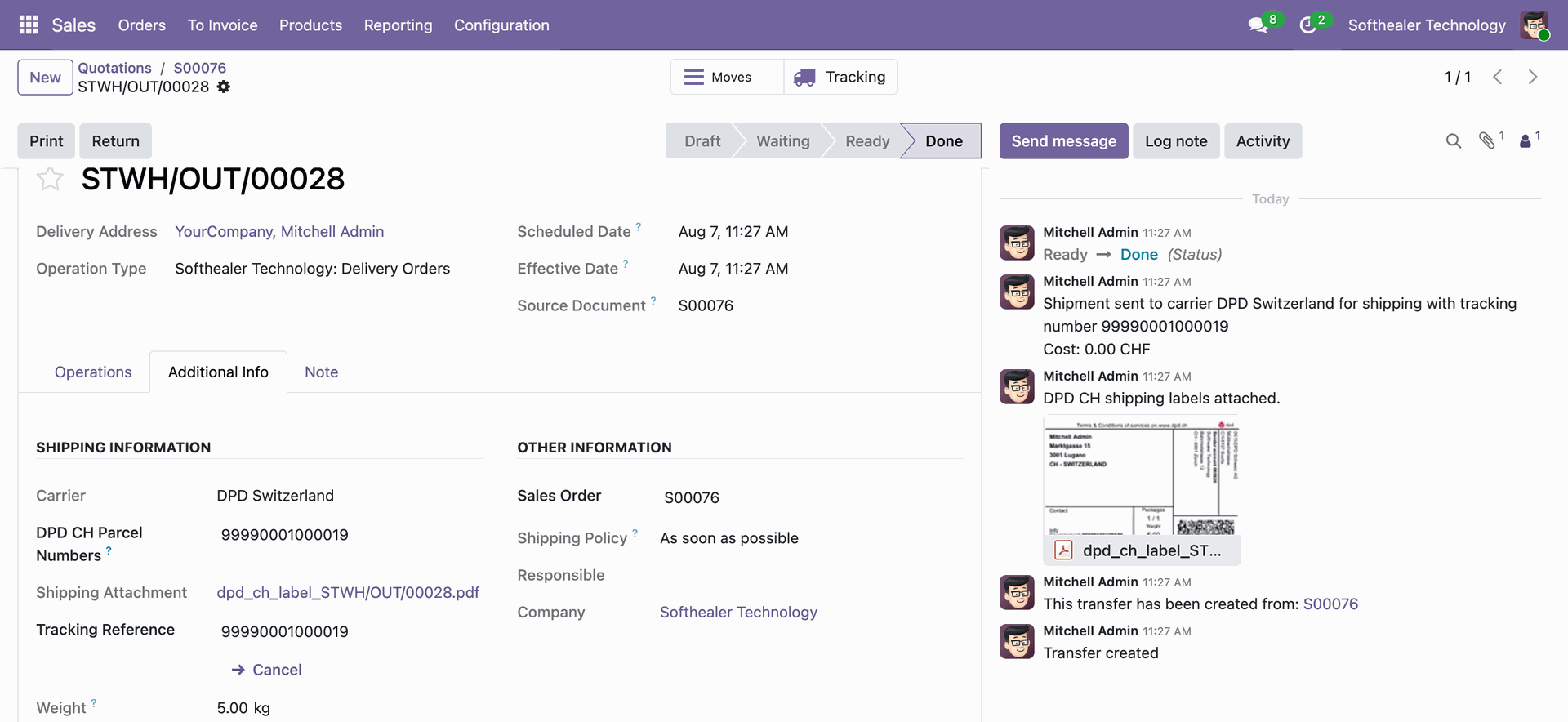
Task: Mark the transfer as favorite with star
Action: coord(50,179)
